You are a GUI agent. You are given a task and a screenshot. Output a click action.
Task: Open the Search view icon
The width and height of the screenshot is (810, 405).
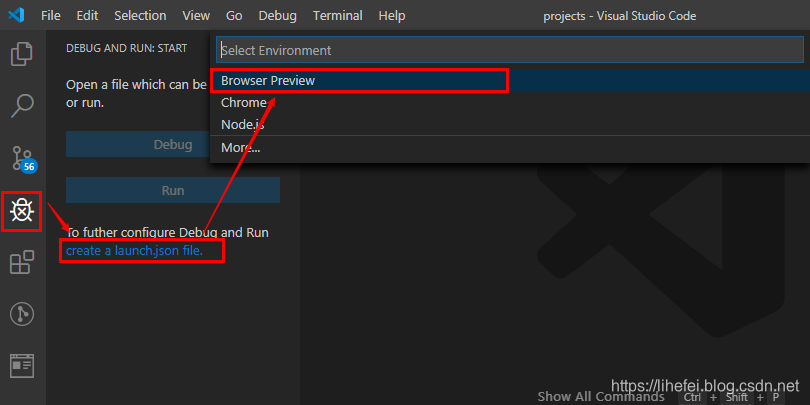click(22, 106)
